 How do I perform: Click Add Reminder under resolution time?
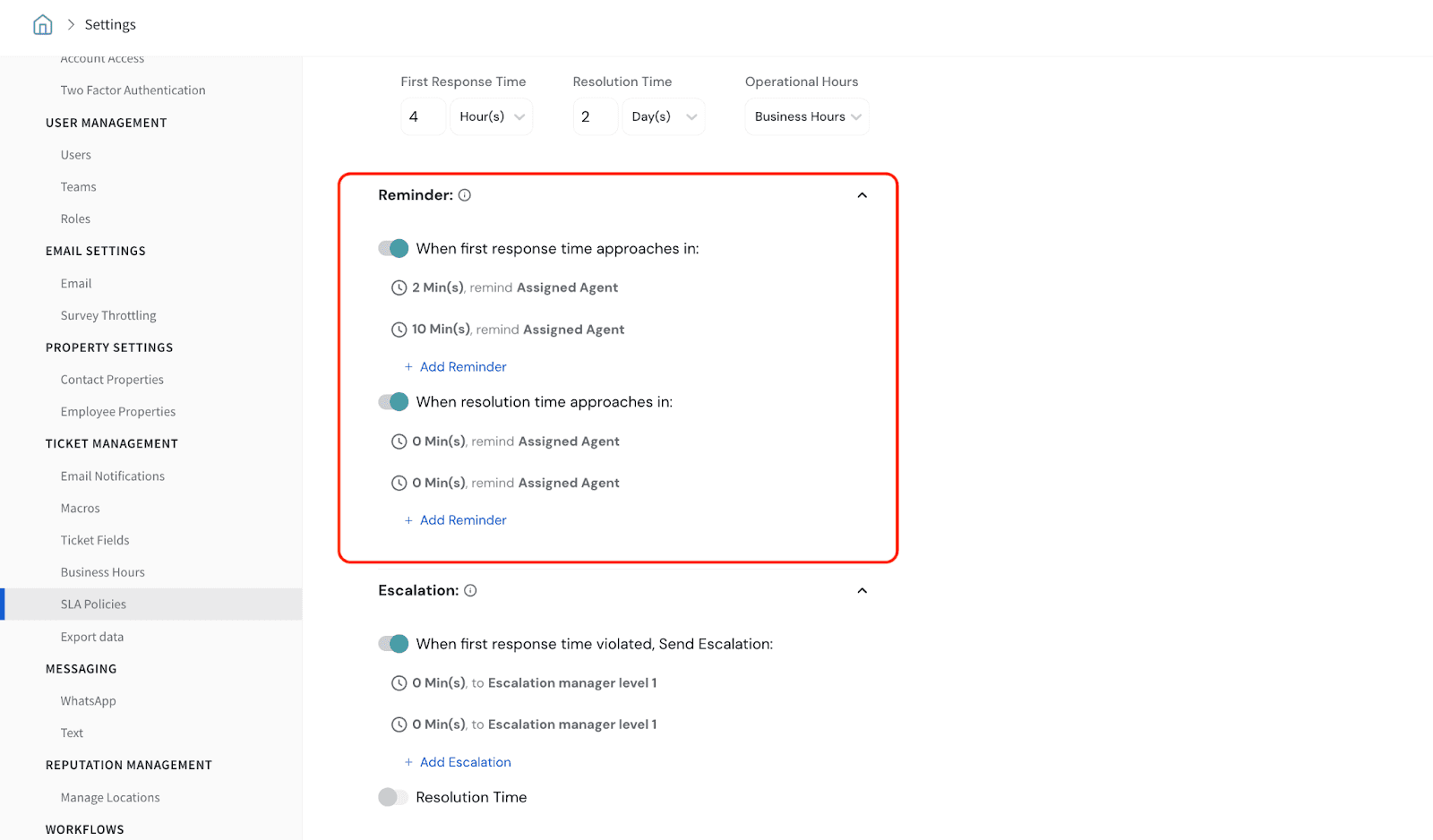(462, 520)
